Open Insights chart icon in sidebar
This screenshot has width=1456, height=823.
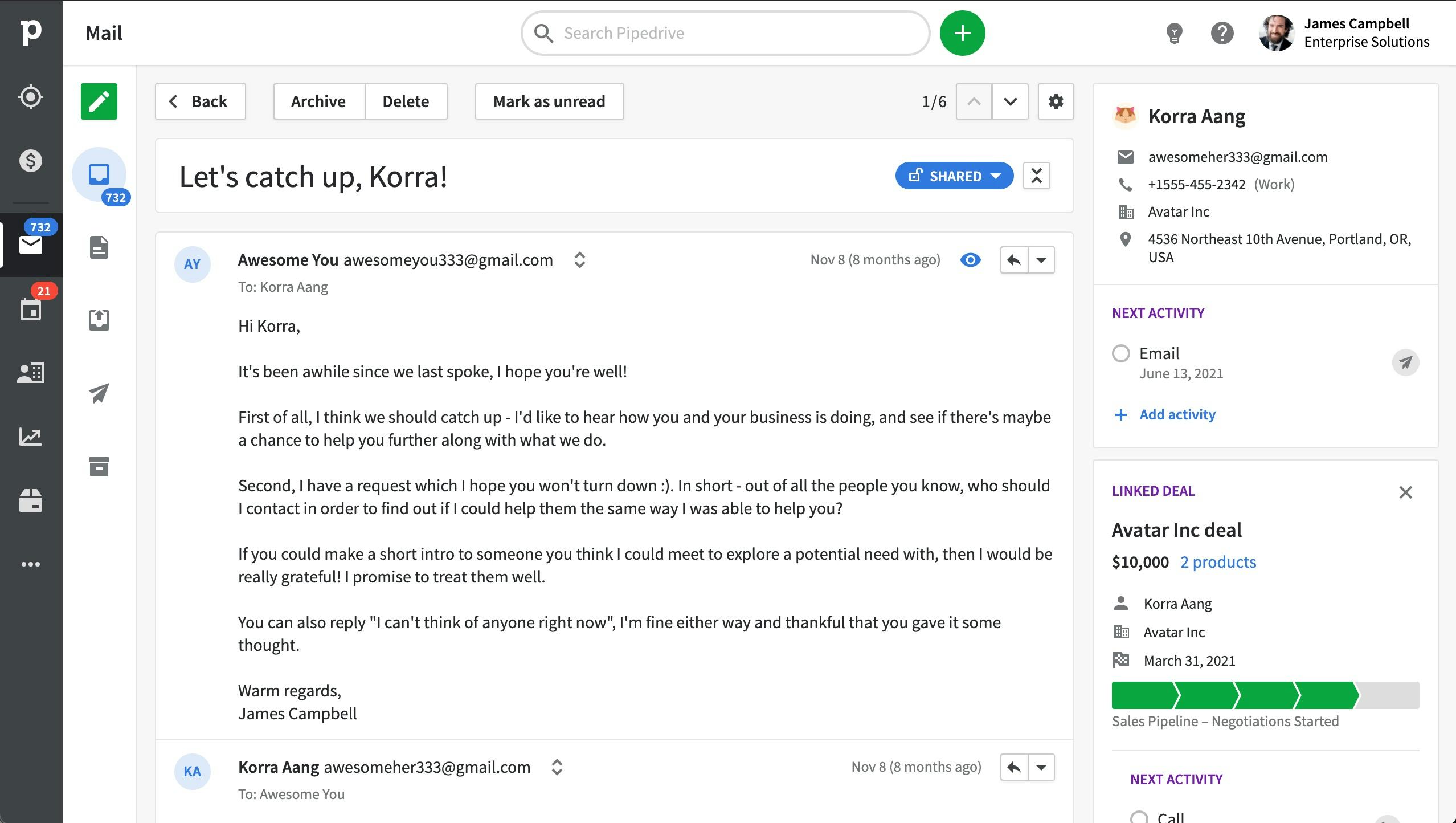(31, 437)
